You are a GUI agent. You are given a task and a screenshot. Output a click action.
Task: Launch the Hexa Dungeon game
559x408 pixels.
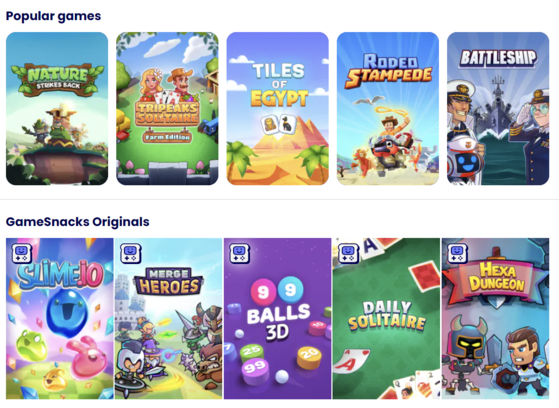[496, 318]
